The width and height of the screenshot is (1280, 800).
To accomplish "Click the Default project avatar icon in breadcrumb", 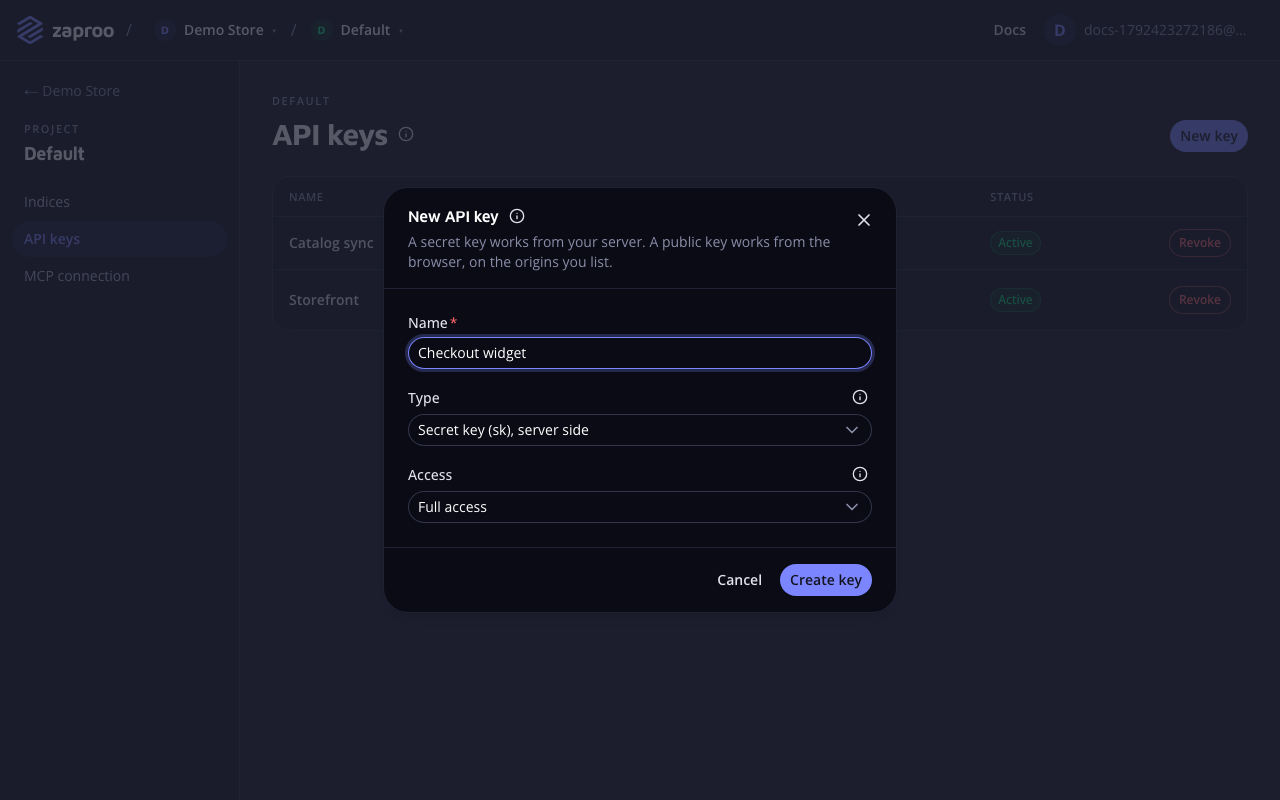I will (x=321, y=30).
